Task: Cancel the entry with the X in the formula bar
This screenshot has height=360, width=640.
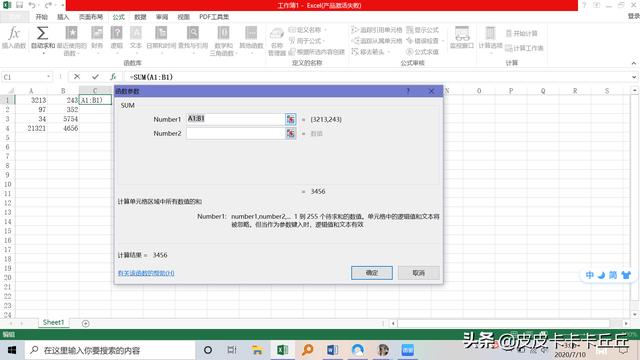Action: 77,77
